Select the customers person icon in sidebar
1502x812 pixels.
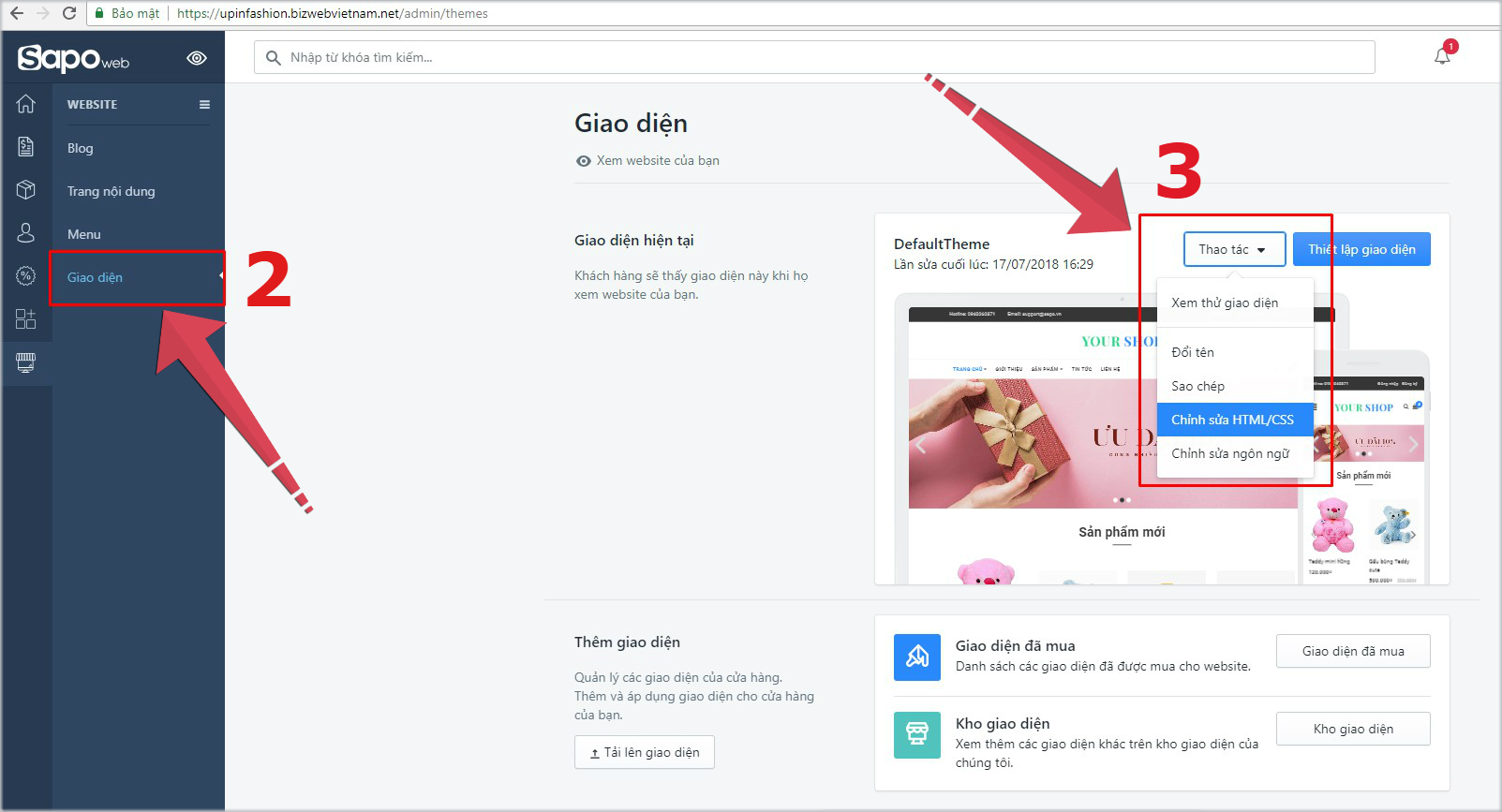tap(26, 233)
